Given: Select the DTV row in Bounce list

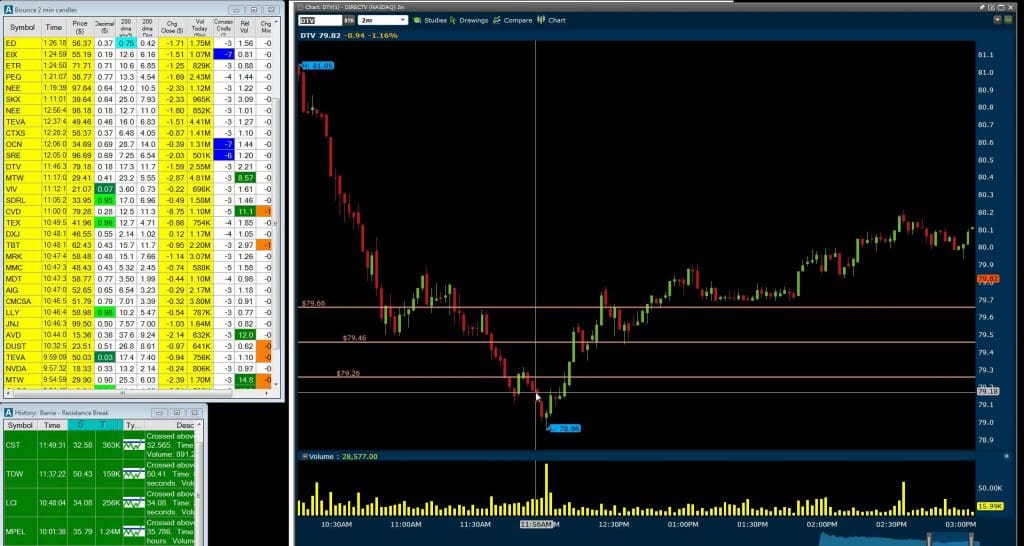Looking at the screenshot, I should pyautogui.click(x=137, y=167).
